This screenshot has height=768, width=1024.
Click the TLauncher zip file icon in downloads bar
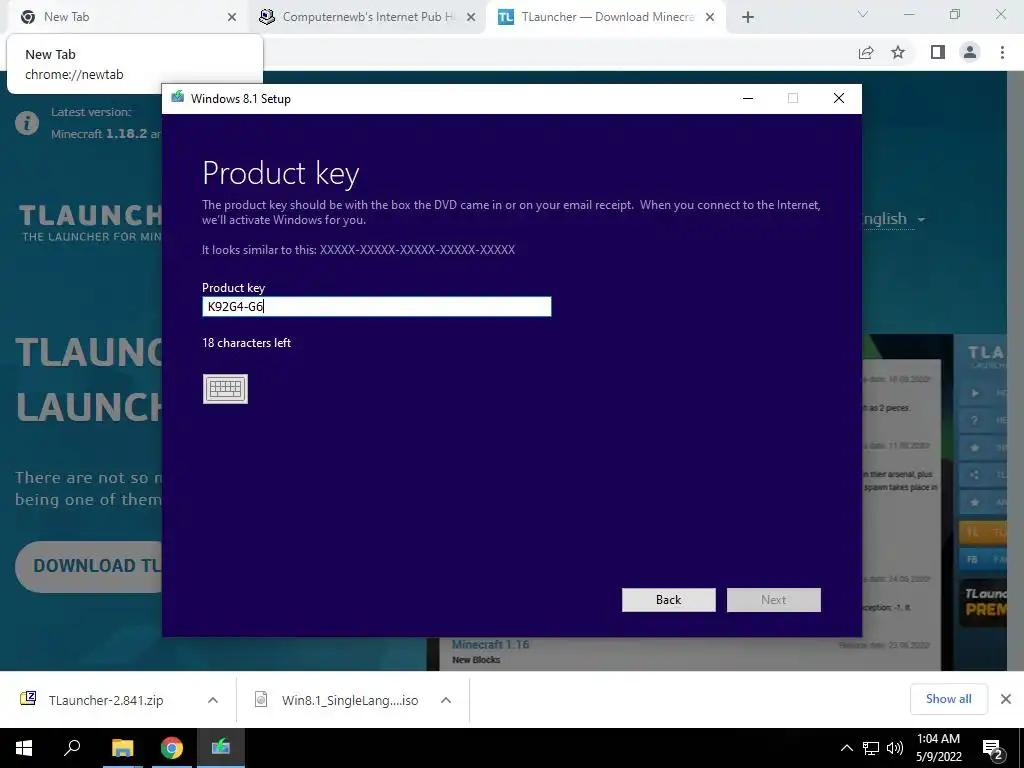[28, 699]
